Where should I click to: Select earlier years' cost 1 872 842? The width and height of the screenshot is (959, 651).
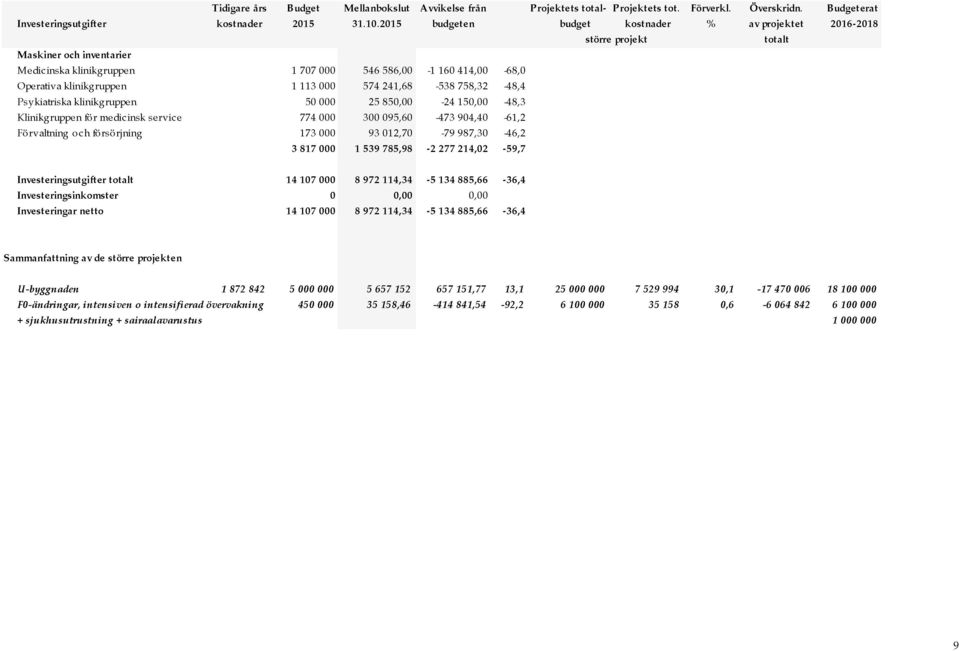tap(243, 289)
